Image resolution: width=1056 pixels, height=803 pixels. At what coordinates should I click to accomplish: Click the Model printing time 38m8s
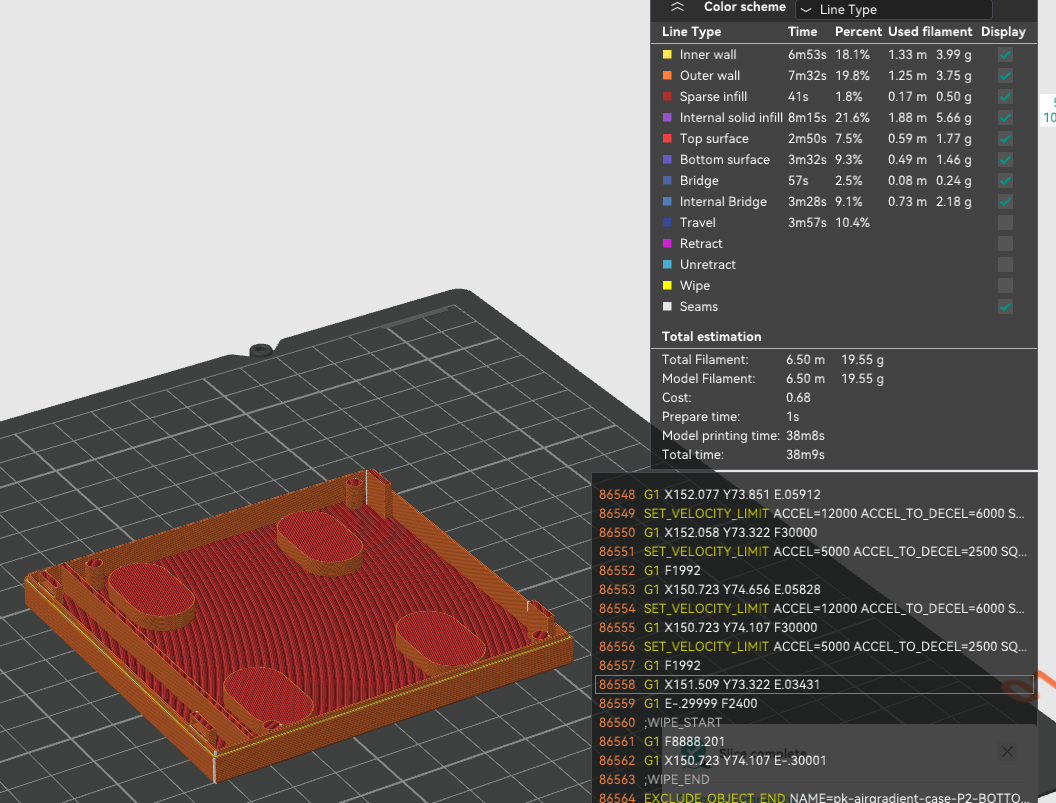pyautogui.click(x=805, y=436)
